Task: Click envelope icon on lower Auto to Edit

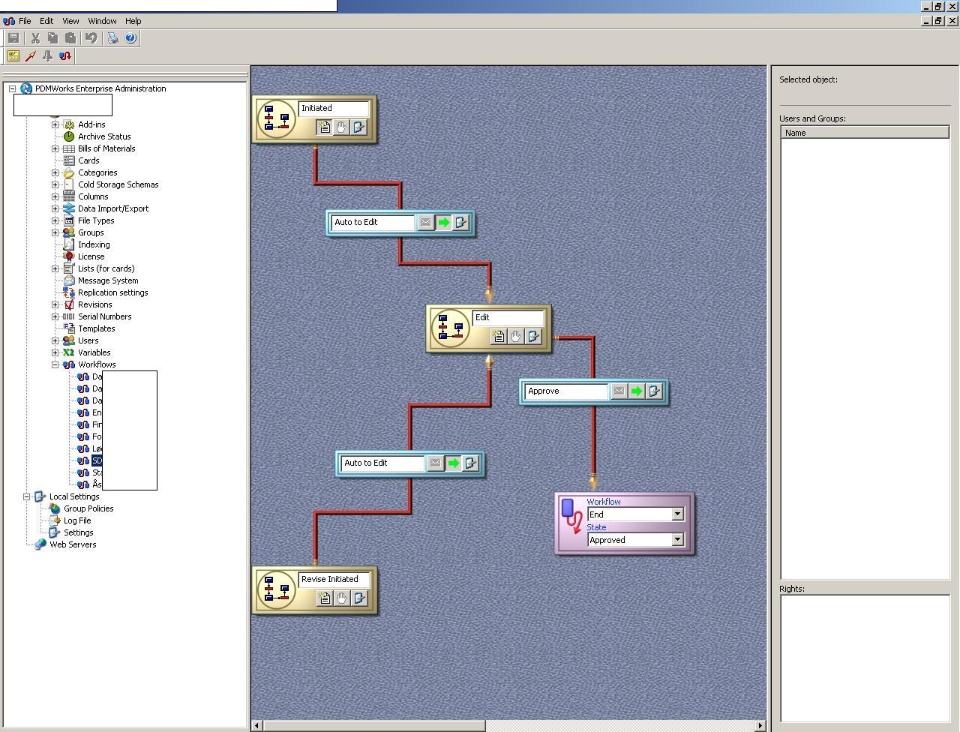Action: click(x=435, y=463)
